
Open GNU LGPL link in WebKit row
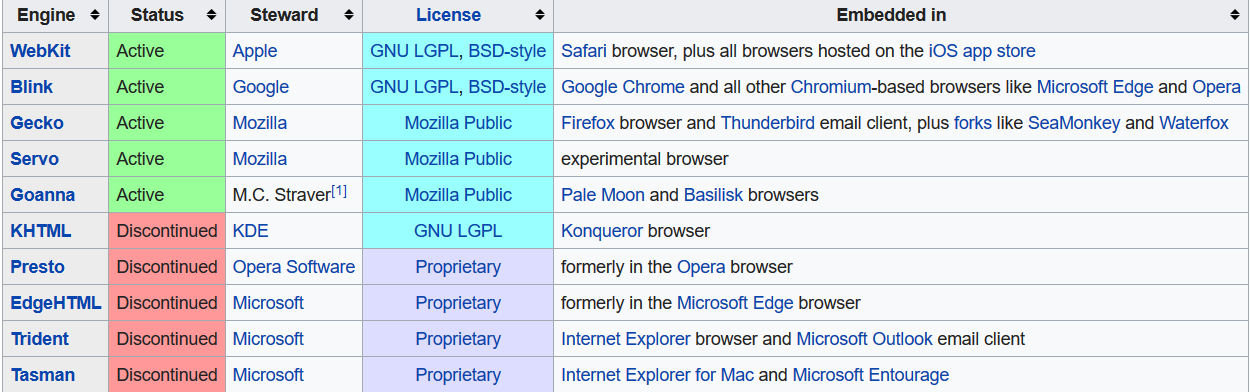click(414, 51)
